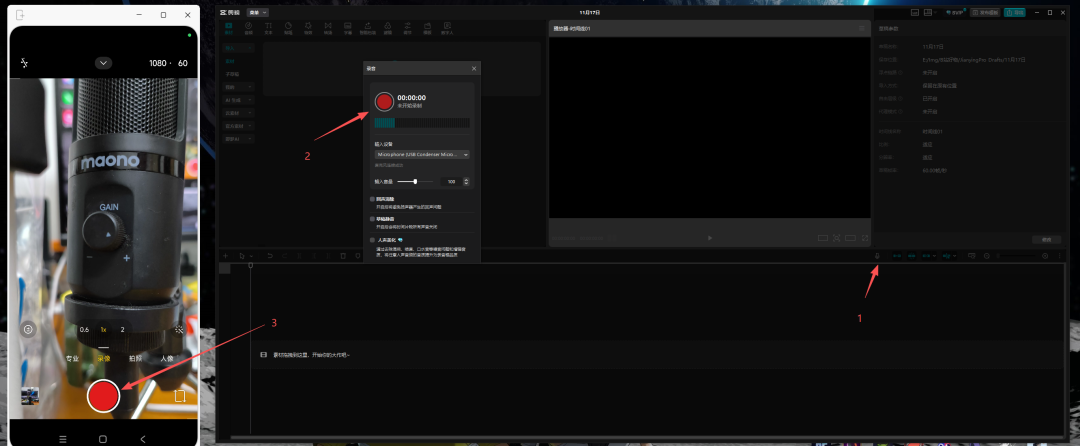The height and width of the screenshot is (446, 1080).
Task: Click the aspect ratio icon in player
Action: (850, 238)
